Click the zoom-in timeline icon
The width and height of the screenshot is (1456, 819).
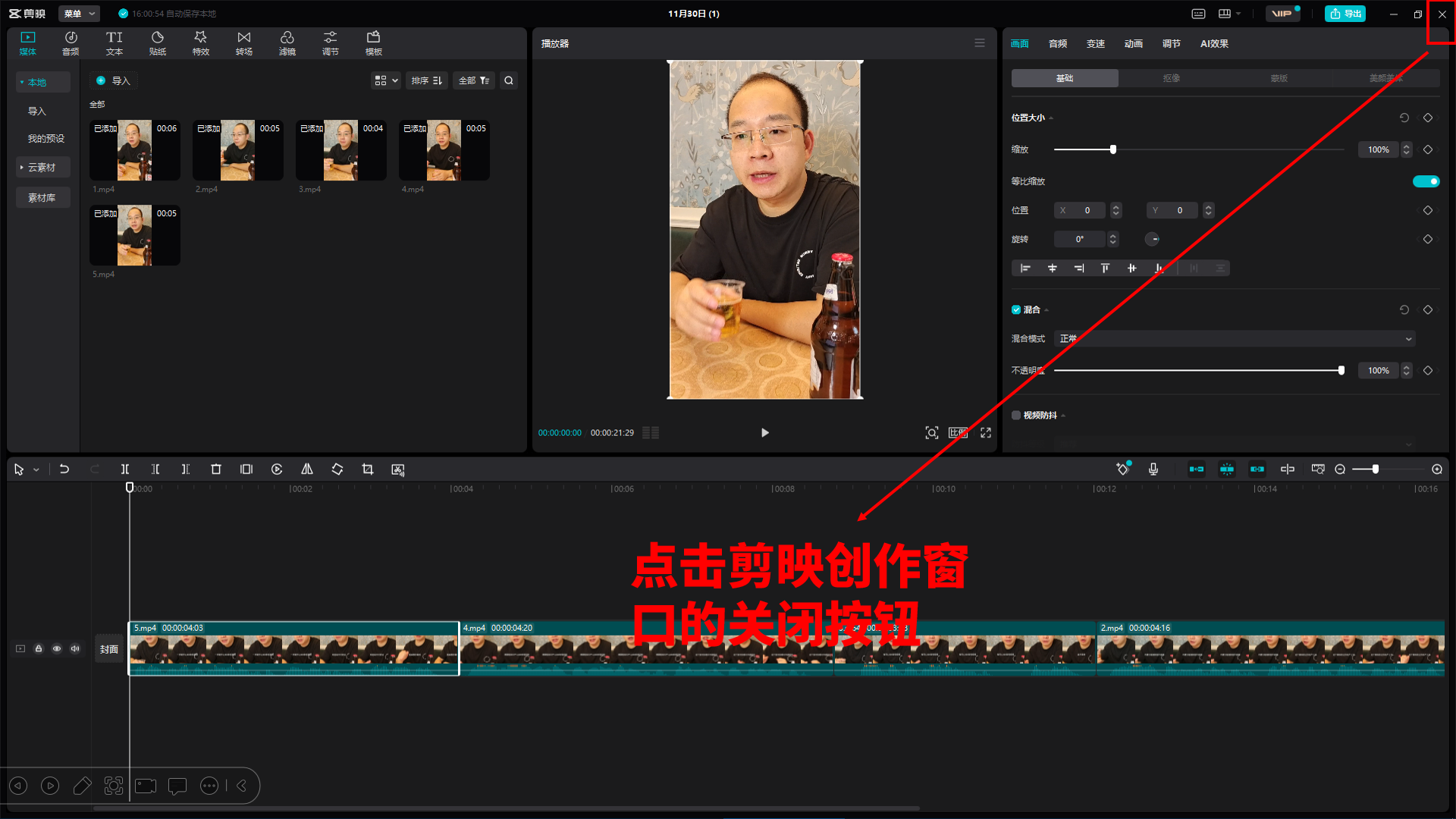coord(1437,469)
